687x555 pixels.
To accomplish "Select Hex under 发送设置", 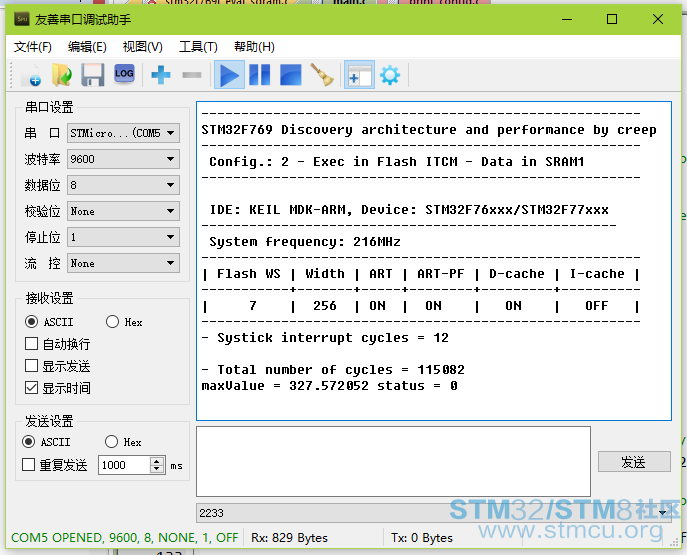I will (x=123, y=442).
